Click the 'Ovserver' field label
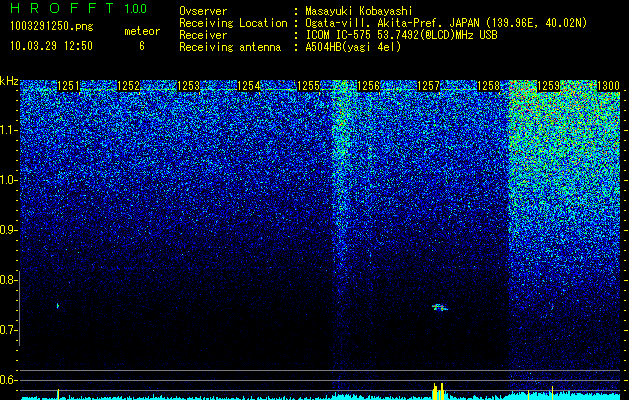 [203, 11]
